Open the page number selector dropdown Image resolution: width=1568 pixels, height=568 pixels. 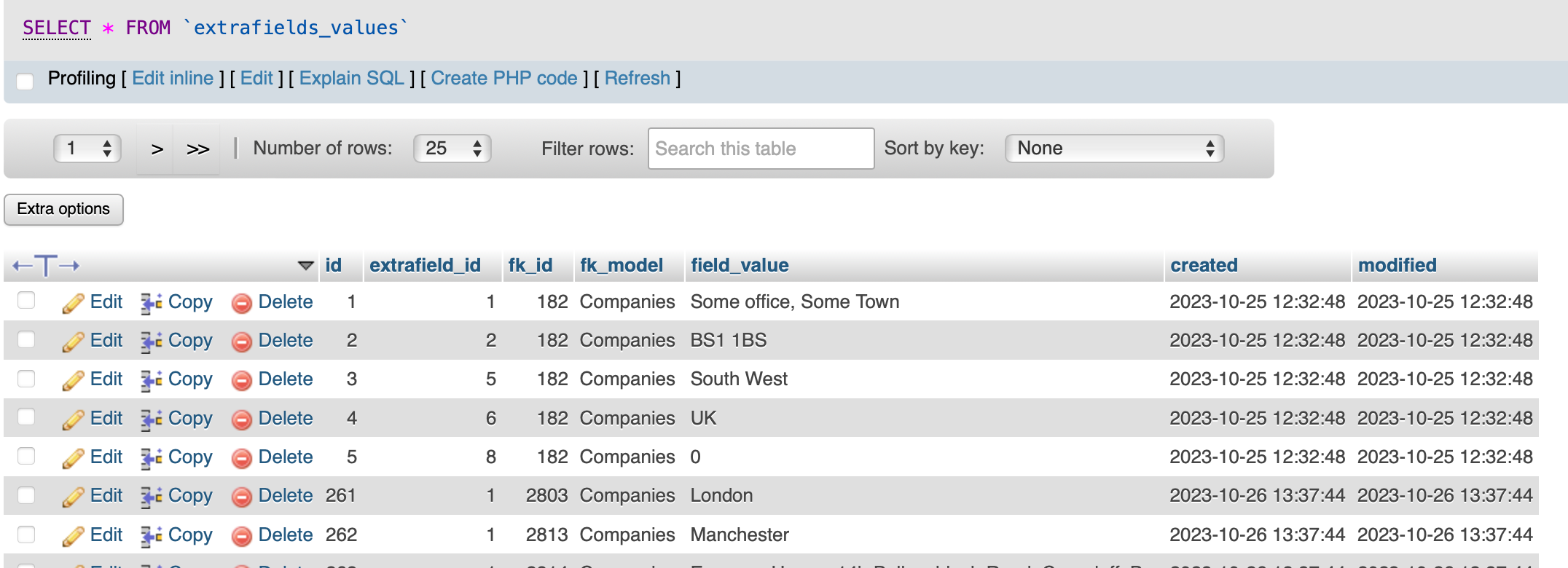[x=87, y=149]
